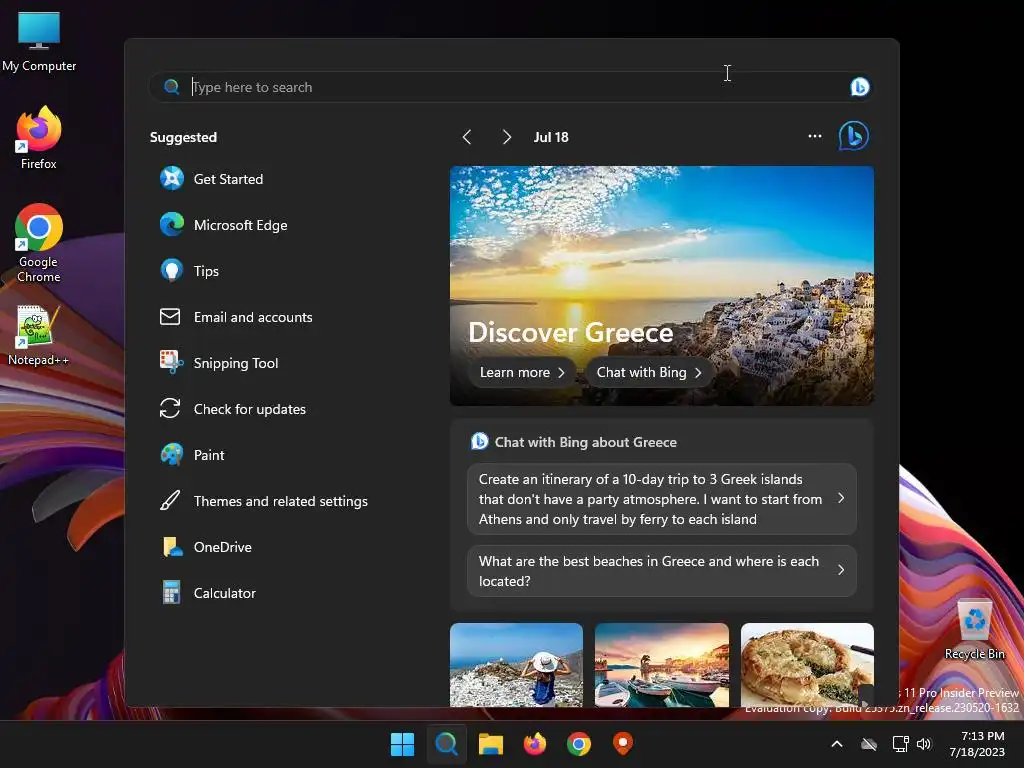Go to previous day arrow
This screenshot has height=768, width=1024.
pyautogui.click(x=466, y=136)
